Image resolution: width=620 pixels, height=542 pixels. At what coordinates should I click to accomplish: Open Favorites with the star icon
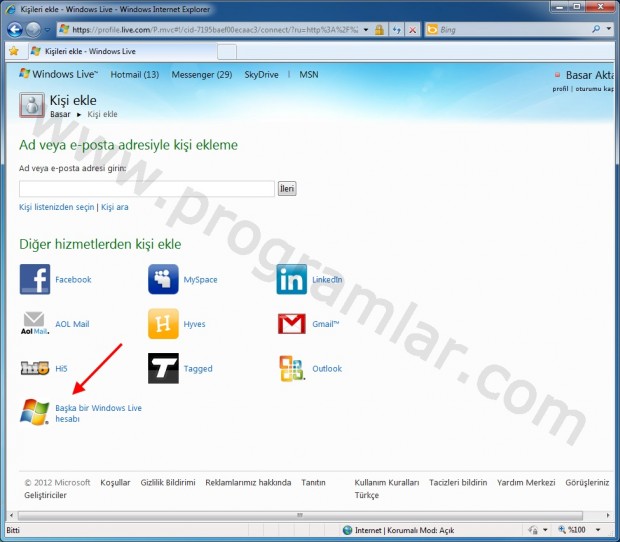[x=14, y=51]
